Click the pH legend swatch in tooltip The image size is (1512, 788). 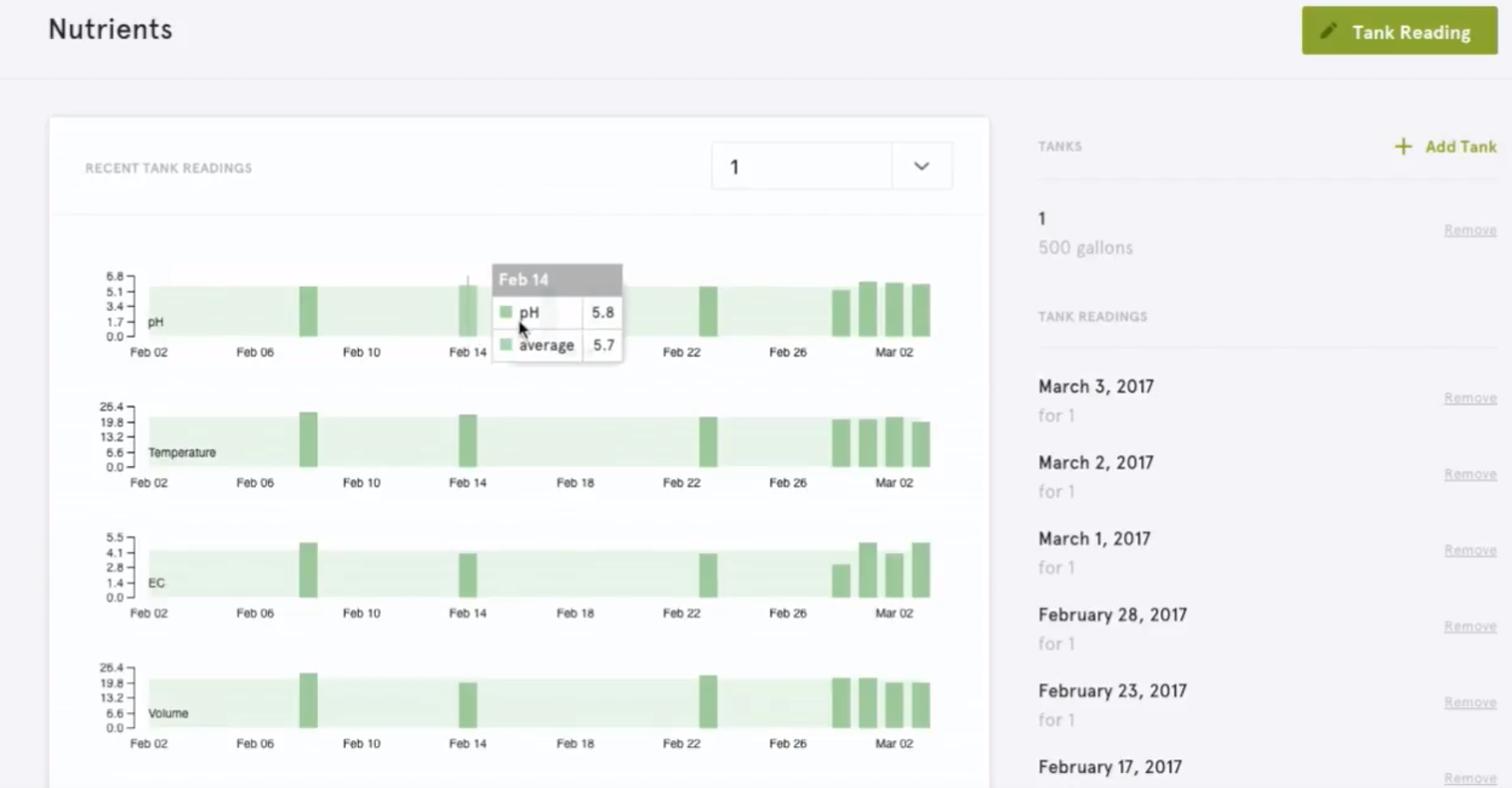point(506,312)
